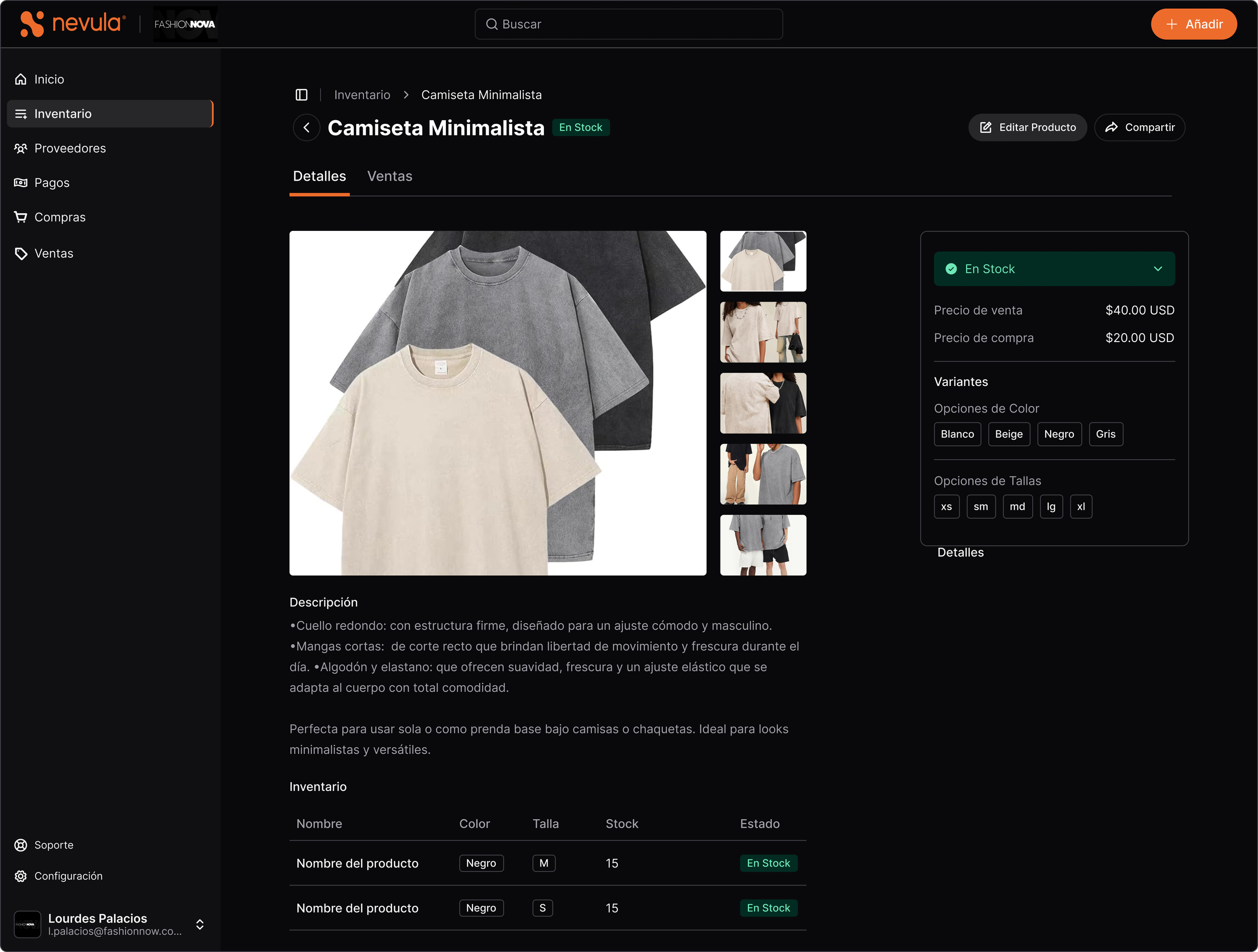Open Soporte from the sidebar

tap(53, 844)
